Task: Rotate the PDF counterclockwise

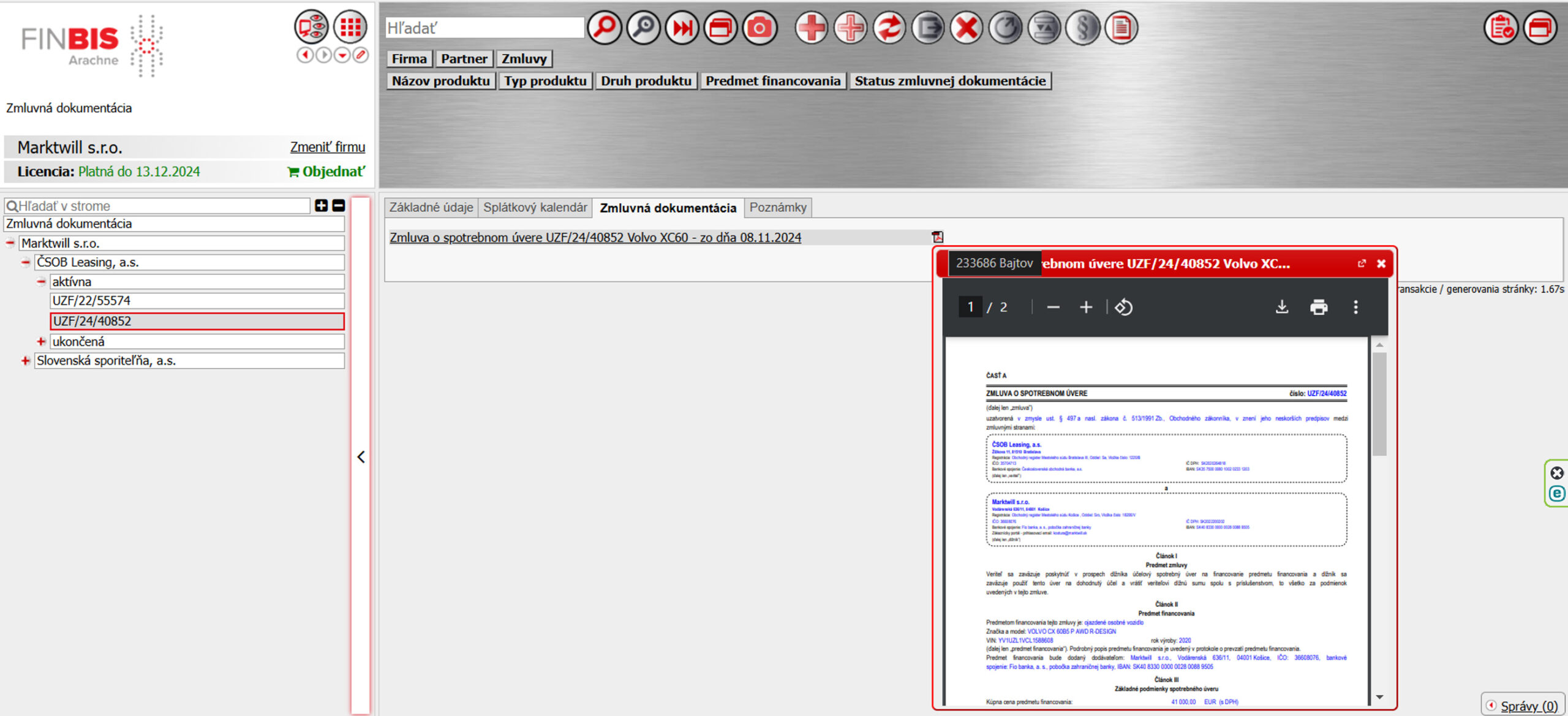Action: 1123,307
